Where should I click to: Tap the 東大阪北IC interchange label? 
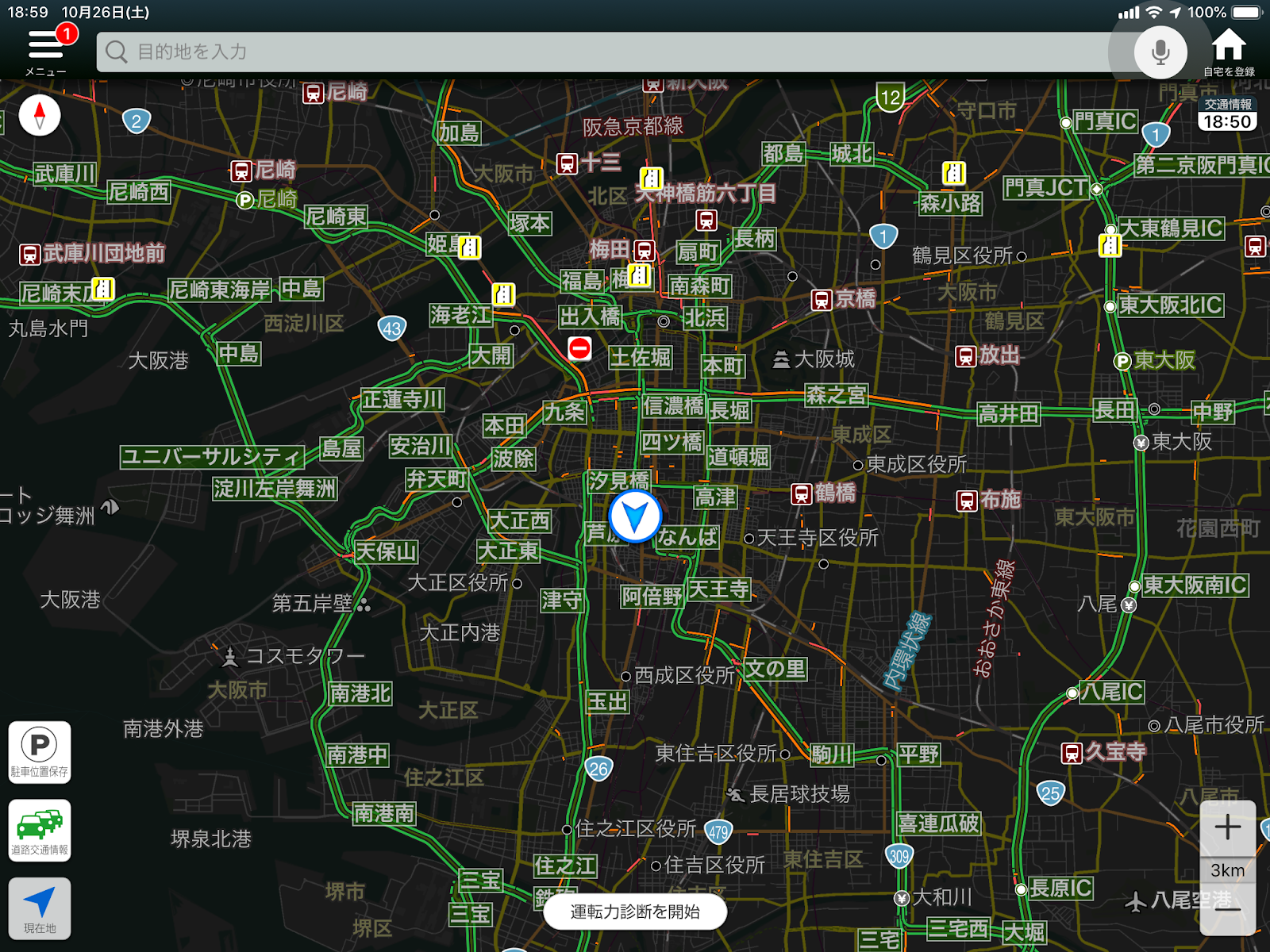pos(1170,305)
